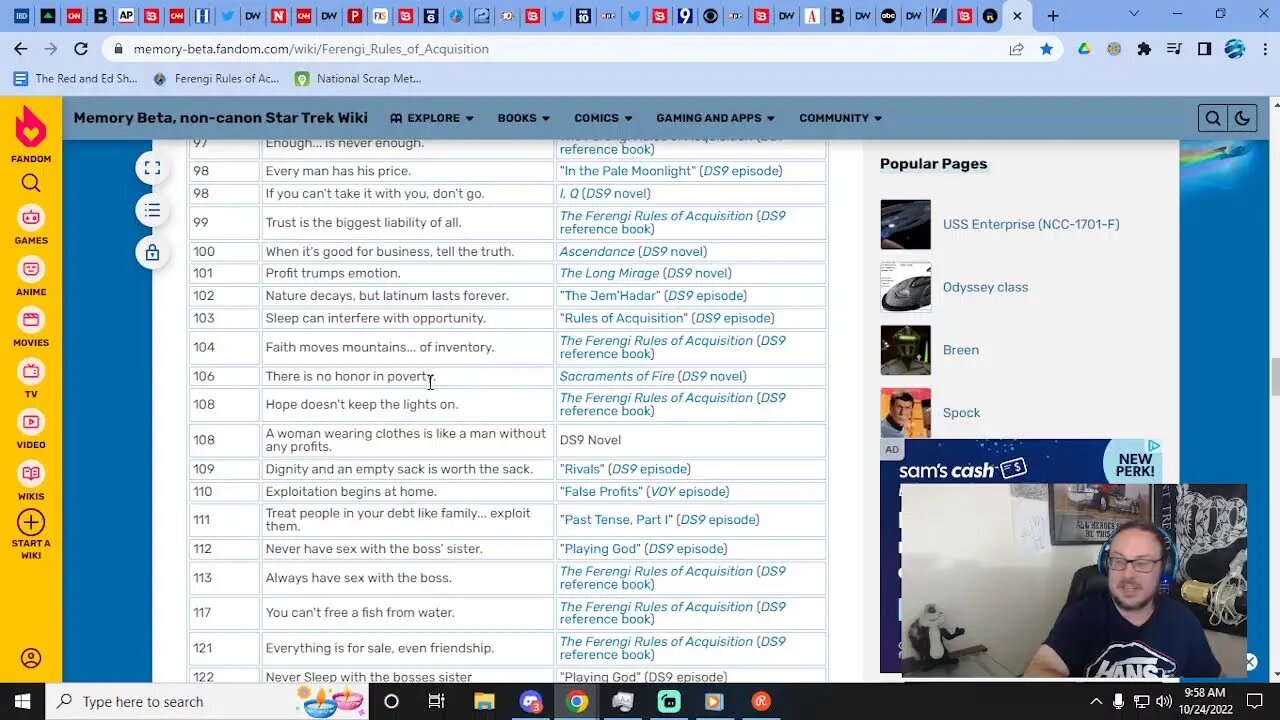
Task: Click the wiki header search icon
Action: pyautogui.click(x=1213, y=118)
